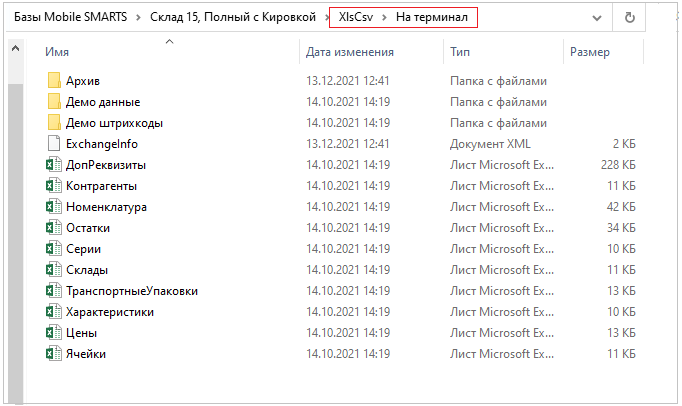This screenshot has height=406, width=682.
Task: Select the ТранспортныеУпаковки file name
Action: [x=132, y=291]
